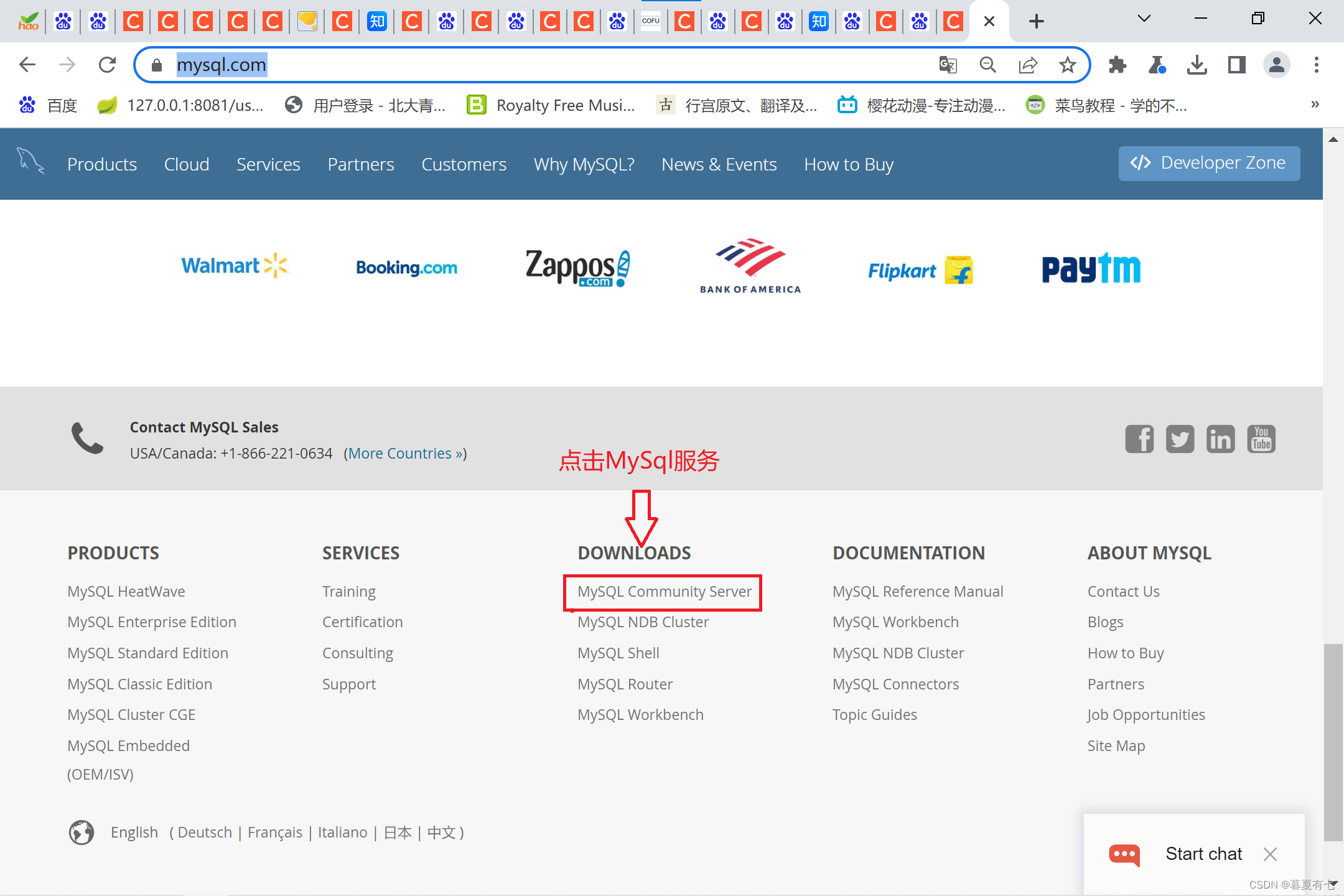1344x896 pixels.
Task: Click the red chat bubble icon
Action: coord(1124,854)
